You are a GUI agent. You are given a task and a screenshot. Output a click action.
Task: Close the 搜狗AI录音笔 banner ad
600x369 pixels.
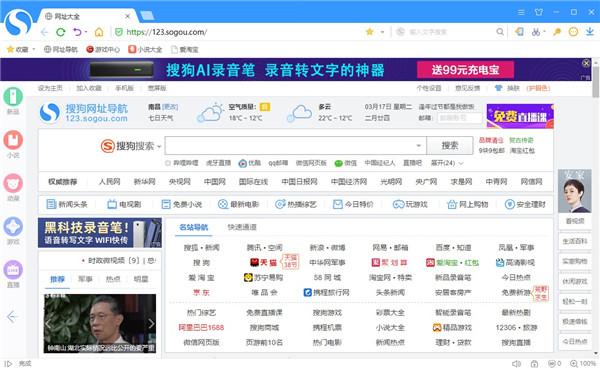(586, 63)
